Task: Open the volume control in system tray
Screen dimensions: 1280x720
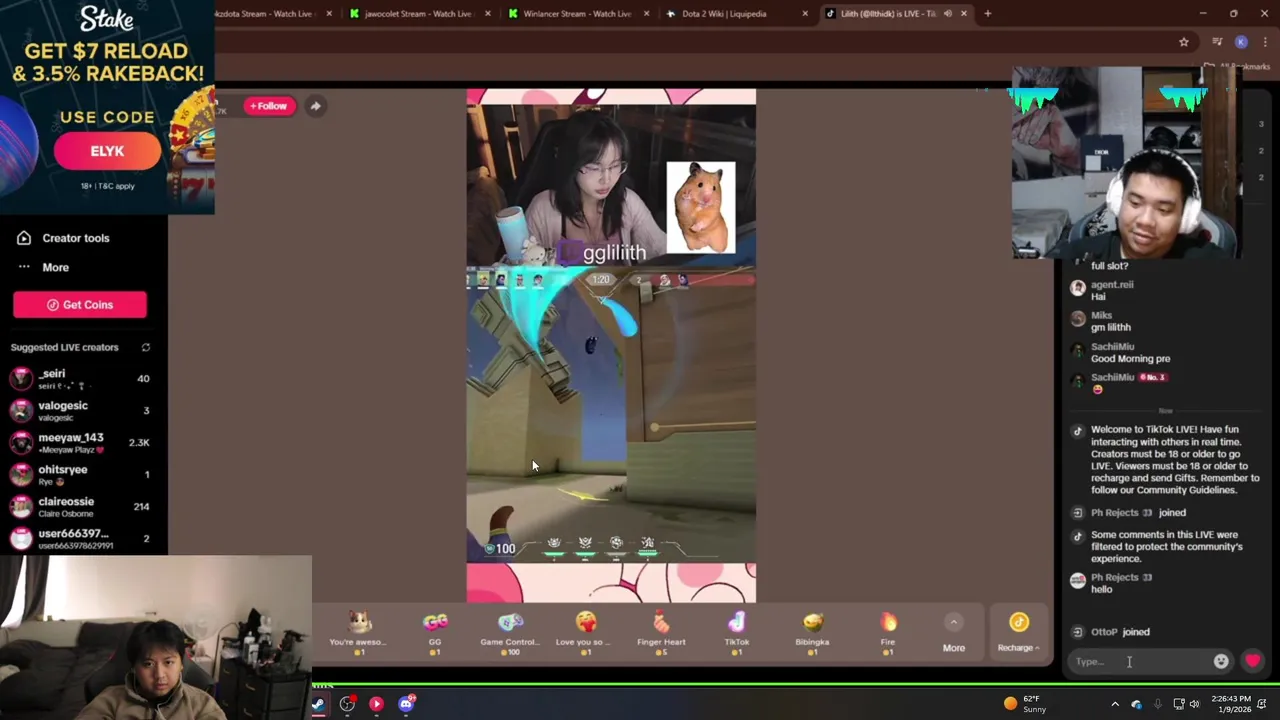Action: pos(1194,704)
